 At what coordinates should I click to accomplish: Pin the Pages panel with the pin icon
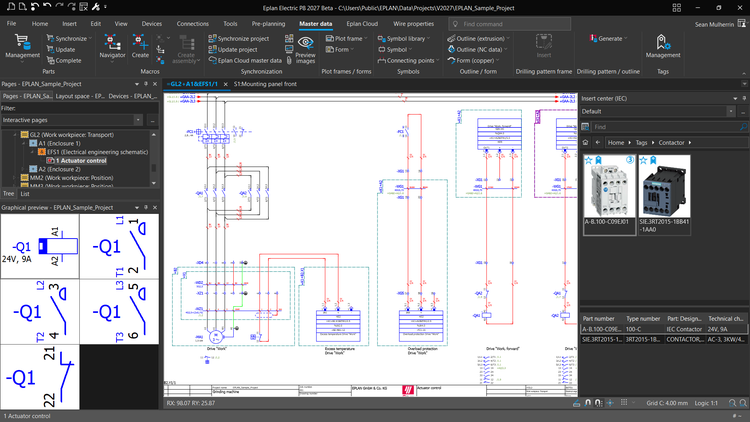(x=146, y=84)
